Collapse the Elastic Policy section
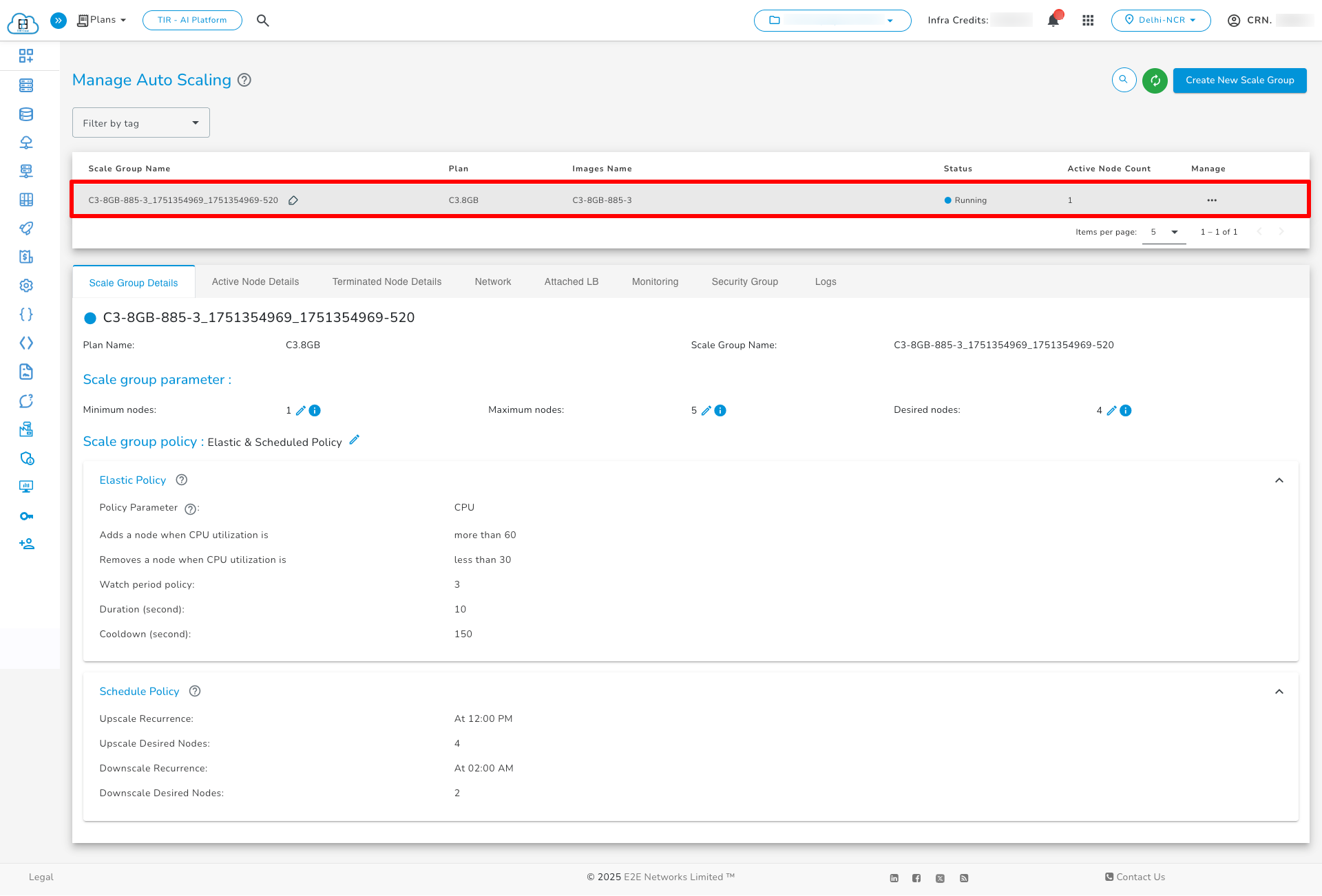 pos(1279,480)
